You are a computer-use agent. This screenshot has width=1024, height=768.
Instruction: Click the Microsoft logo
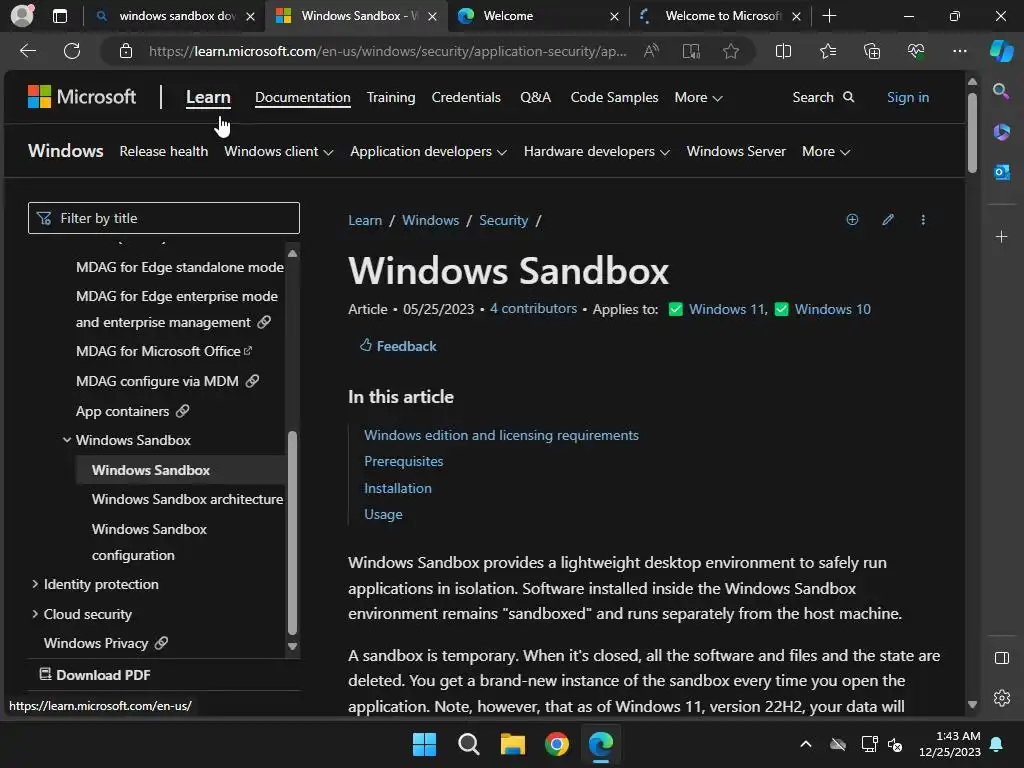(82, 97)
